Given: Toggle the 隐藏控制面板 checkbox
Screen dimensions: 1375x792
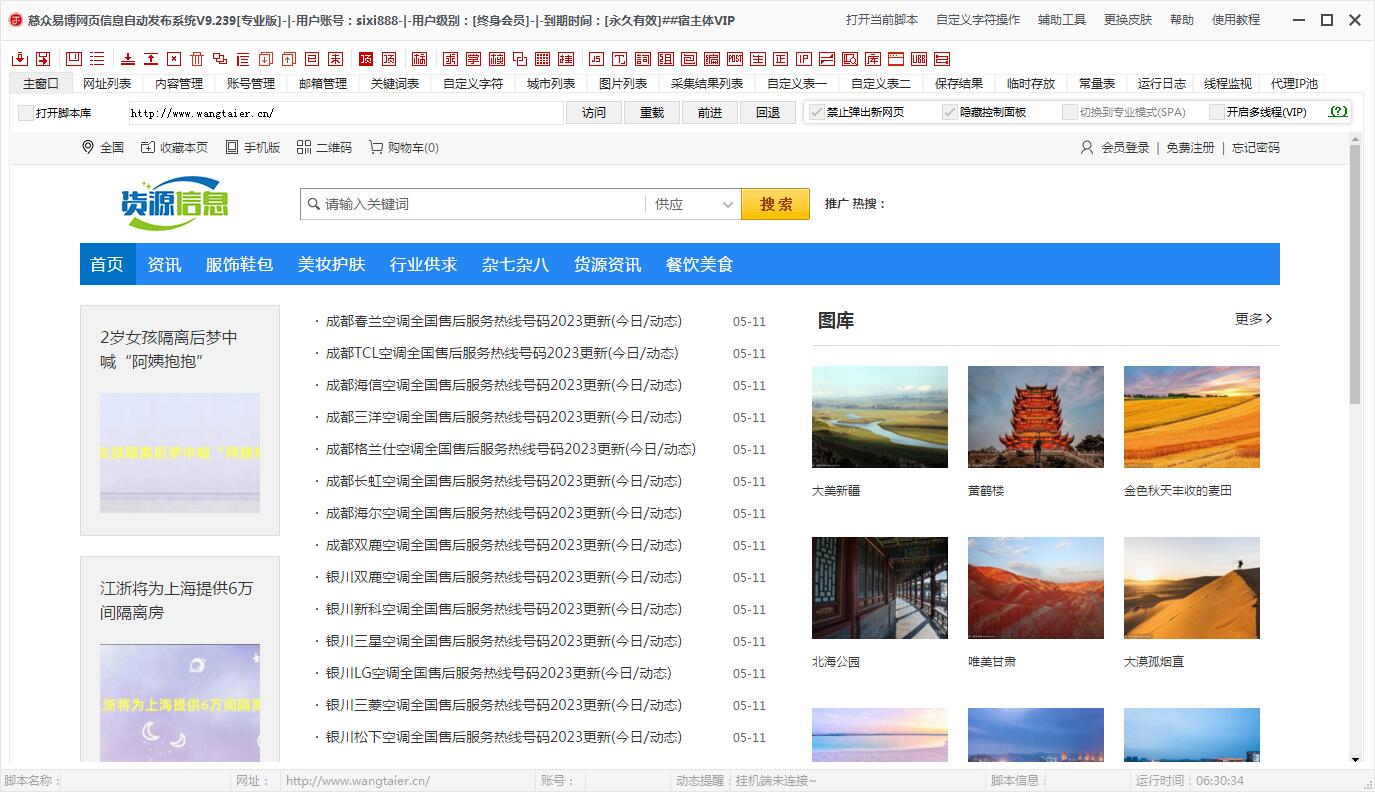Looking at the screenshot, I should (x=950, y=112).
